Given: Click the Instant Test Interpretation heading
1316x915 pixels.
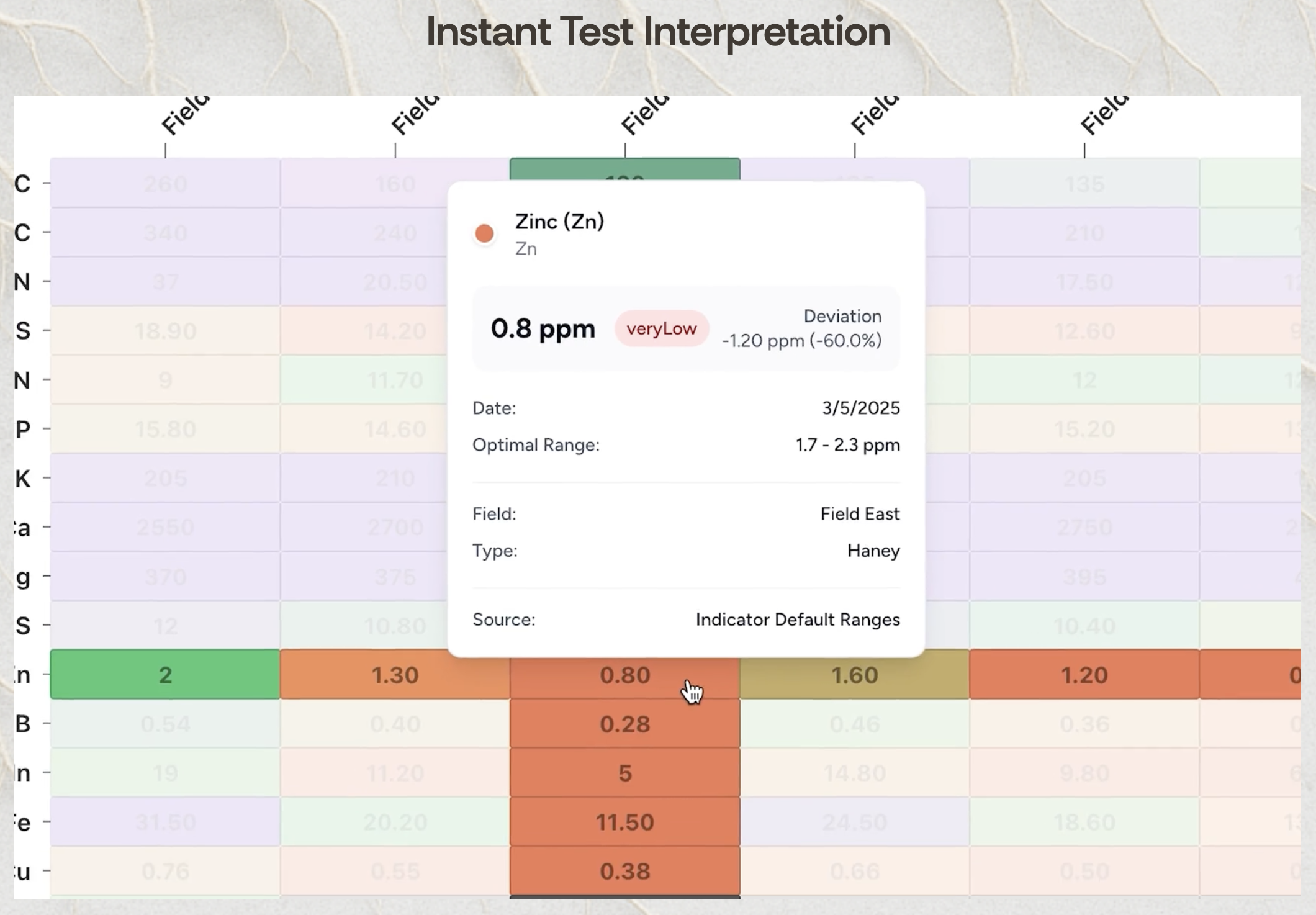Looking at the screenshot, I should (658, 31).
